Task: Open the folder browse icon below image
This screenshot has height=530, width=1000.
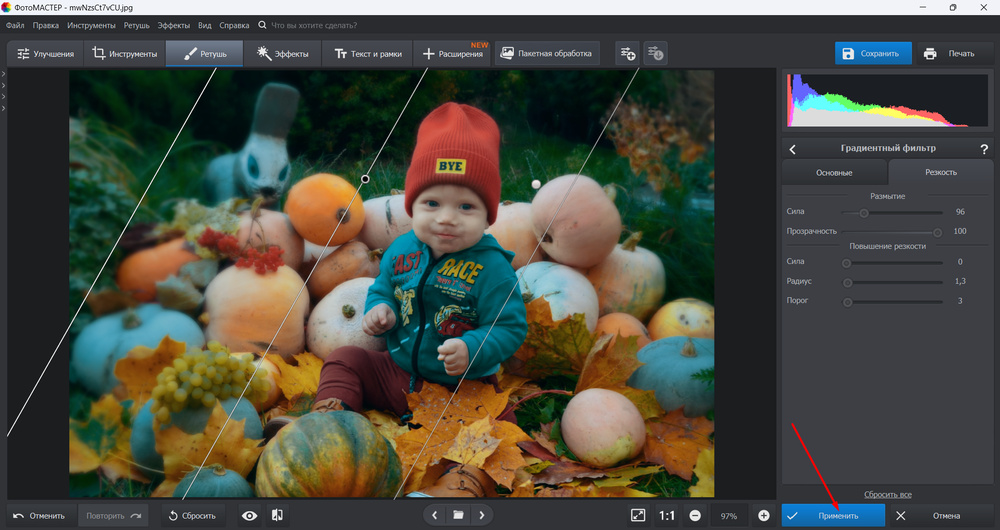Action: (x=458, y=515)
